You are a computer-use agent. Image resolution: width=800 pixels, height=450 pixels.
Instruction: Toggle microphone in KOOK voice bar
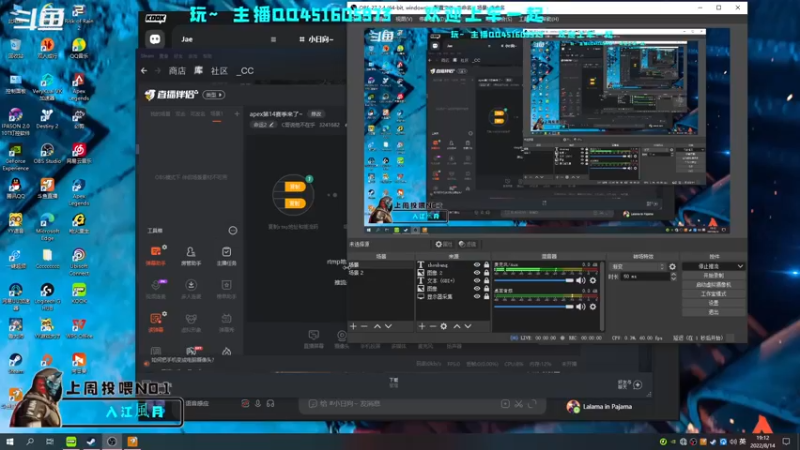click(x=258, y=404)
